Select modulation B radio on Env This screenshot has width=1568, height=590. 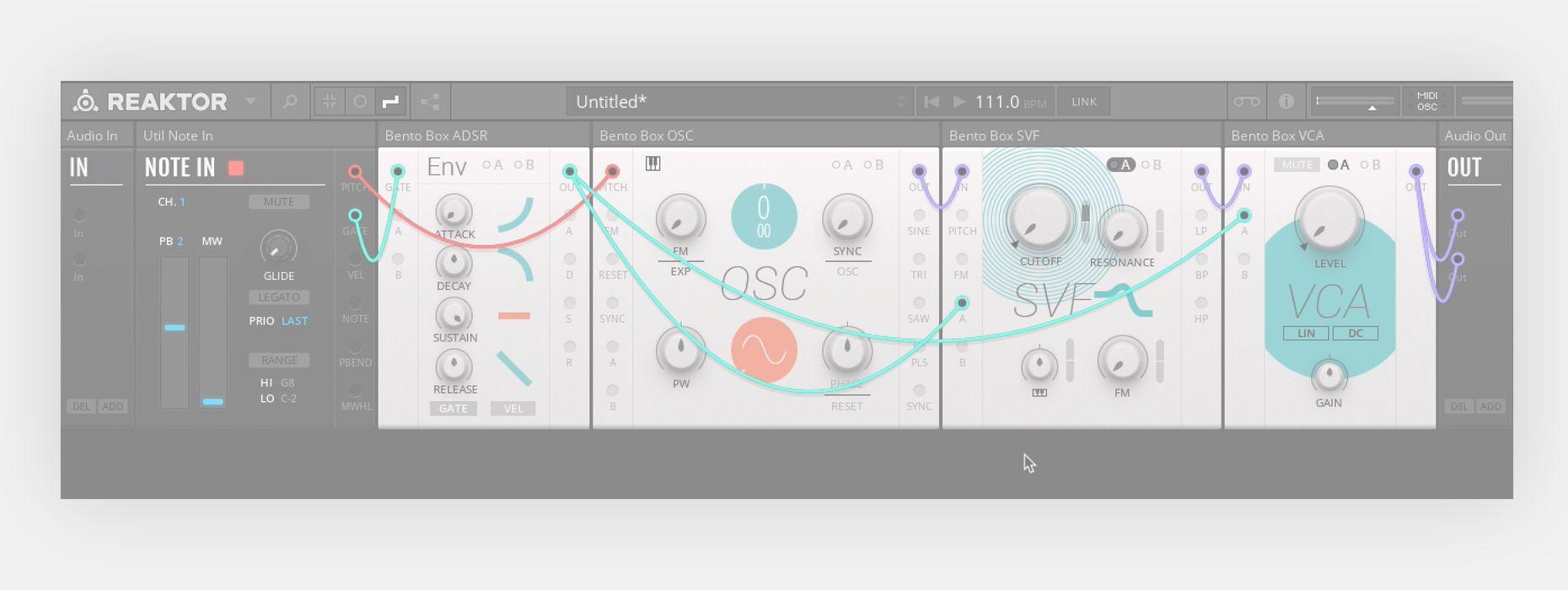coord(518,165)
